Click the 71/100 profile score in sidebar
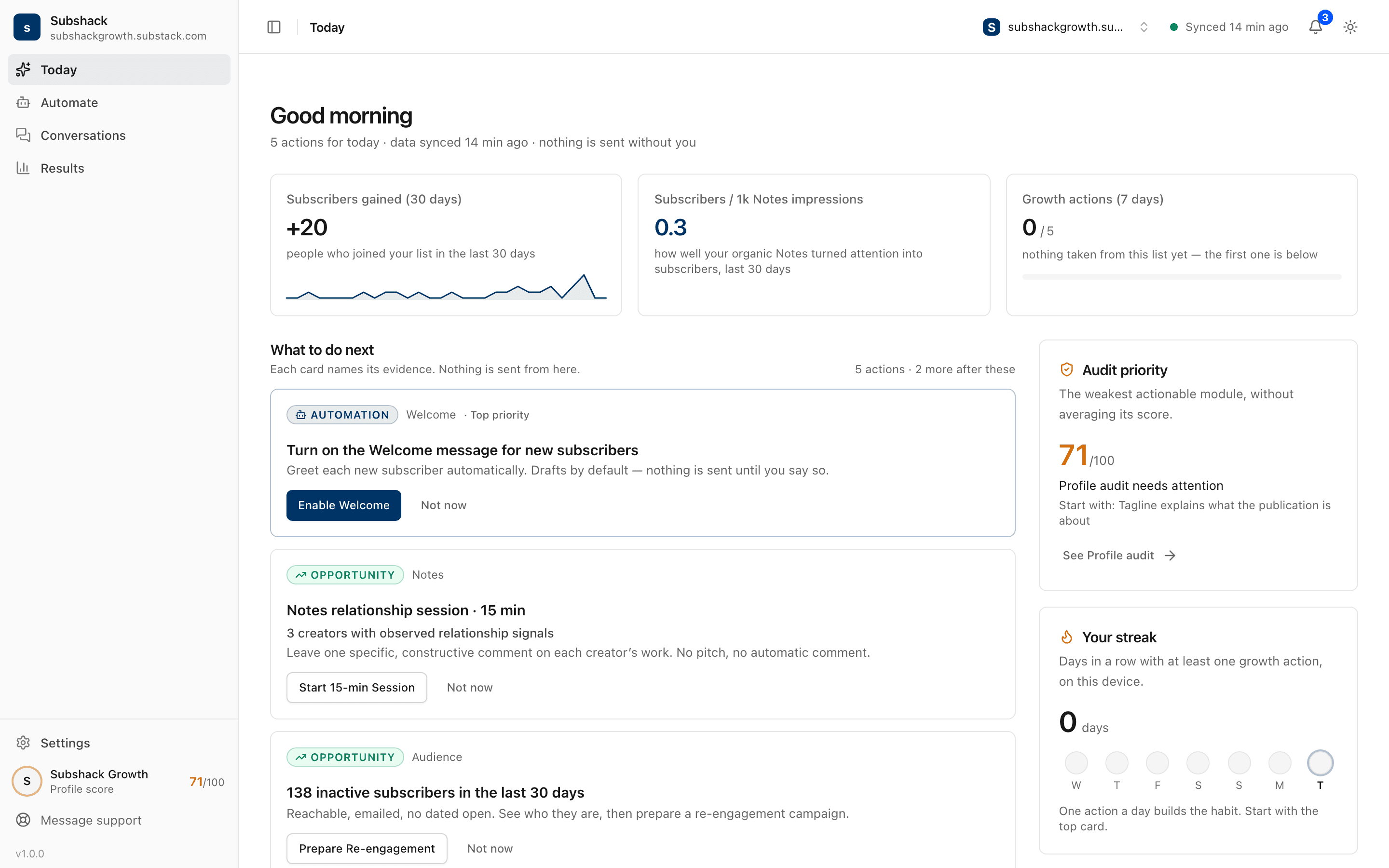This screenshot has width=1389, height=868. coord(206,781)
